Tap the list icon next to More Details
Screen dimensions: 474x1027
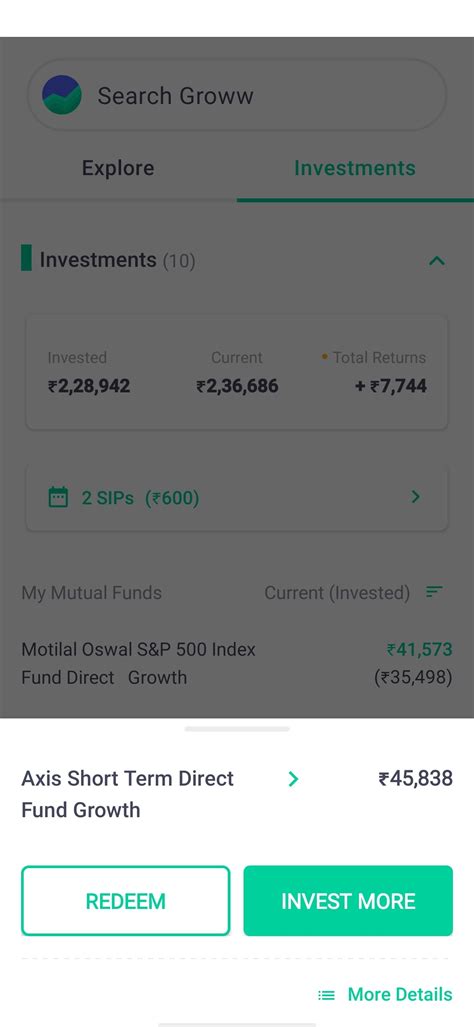pyautogui.click(x=326, y=995)
